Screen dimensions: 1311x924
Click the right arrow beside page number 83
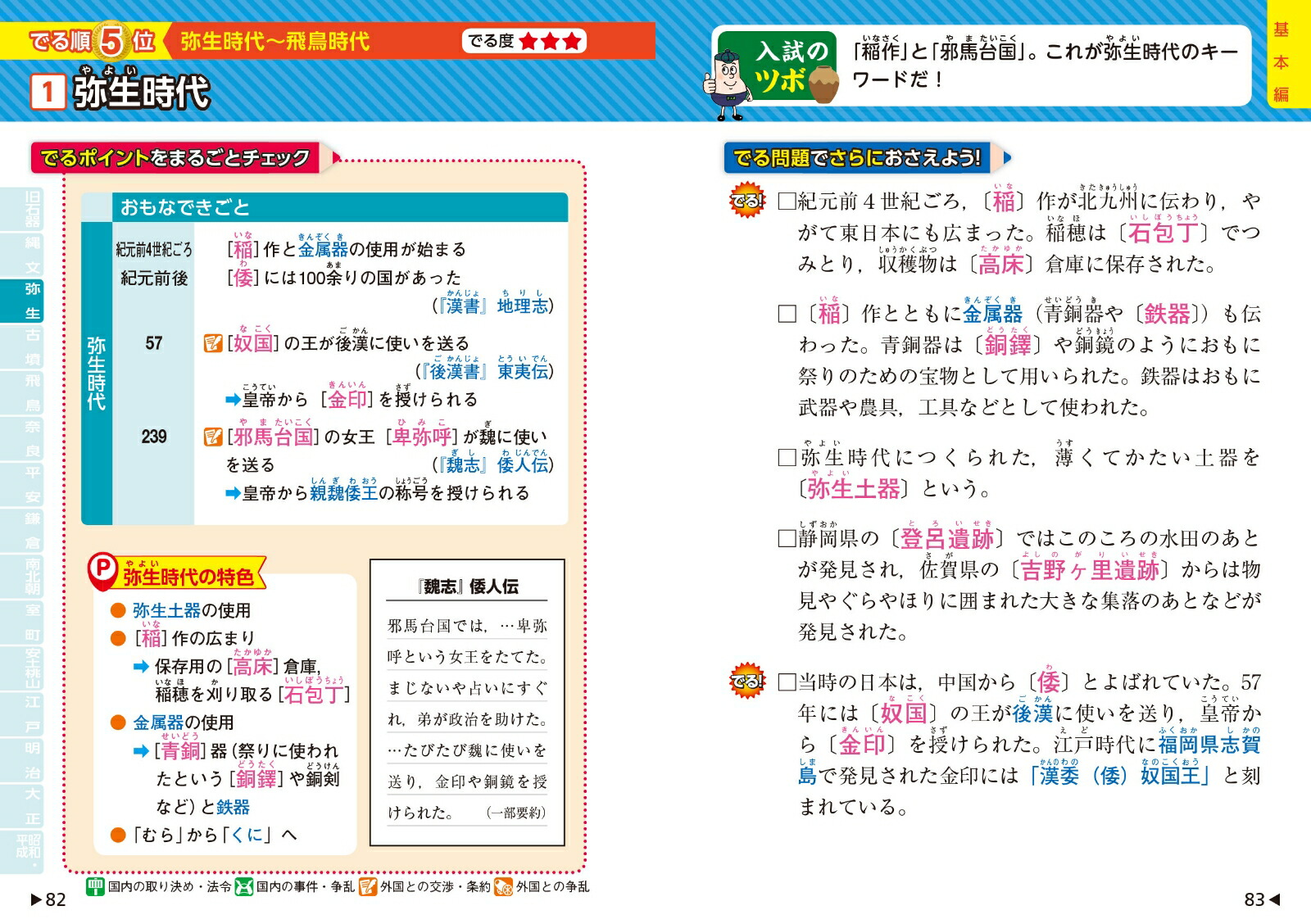point(1274,899)
